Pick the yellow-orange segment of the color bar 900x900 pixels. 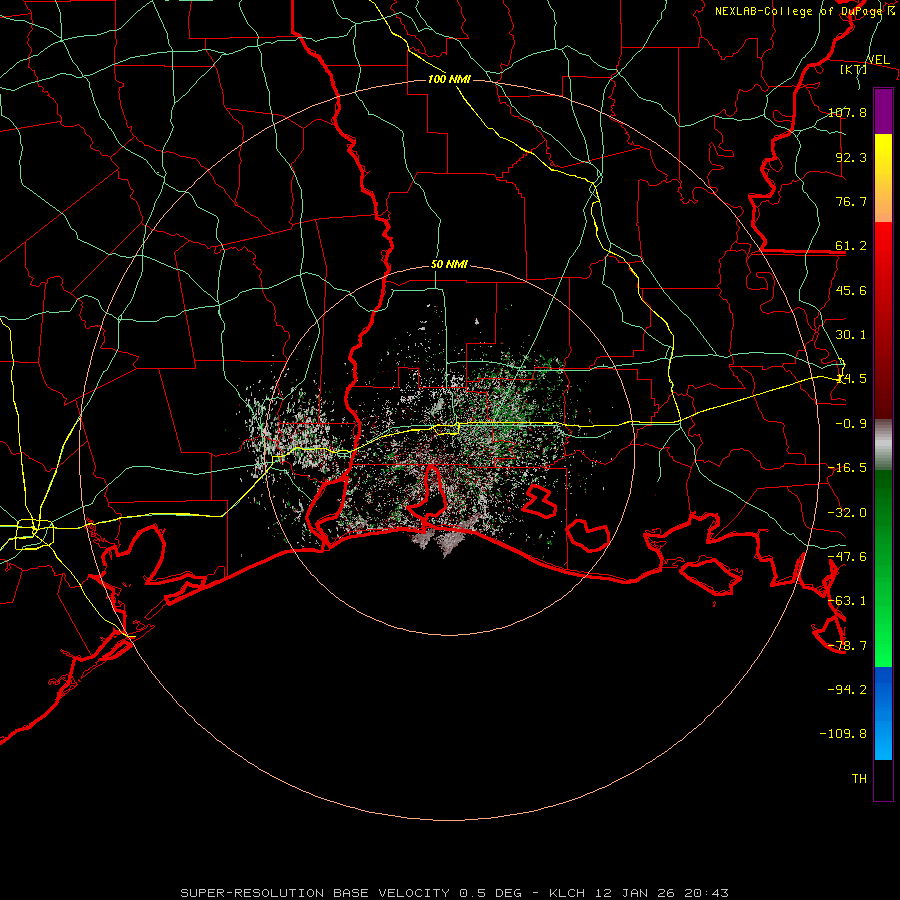[883, 178]
